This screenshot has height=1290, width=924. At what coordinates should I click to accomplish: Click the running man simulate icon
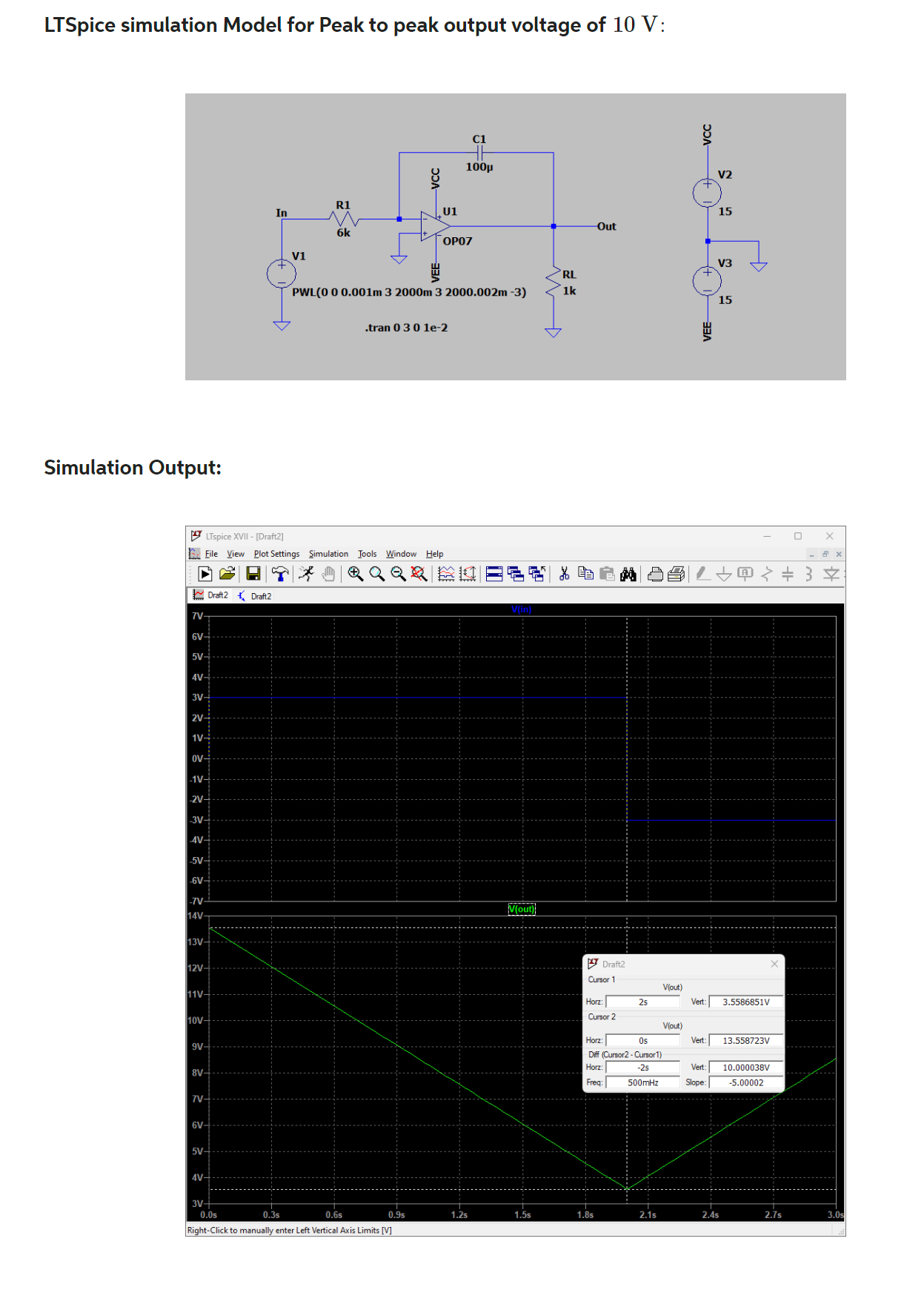[307, 574]
